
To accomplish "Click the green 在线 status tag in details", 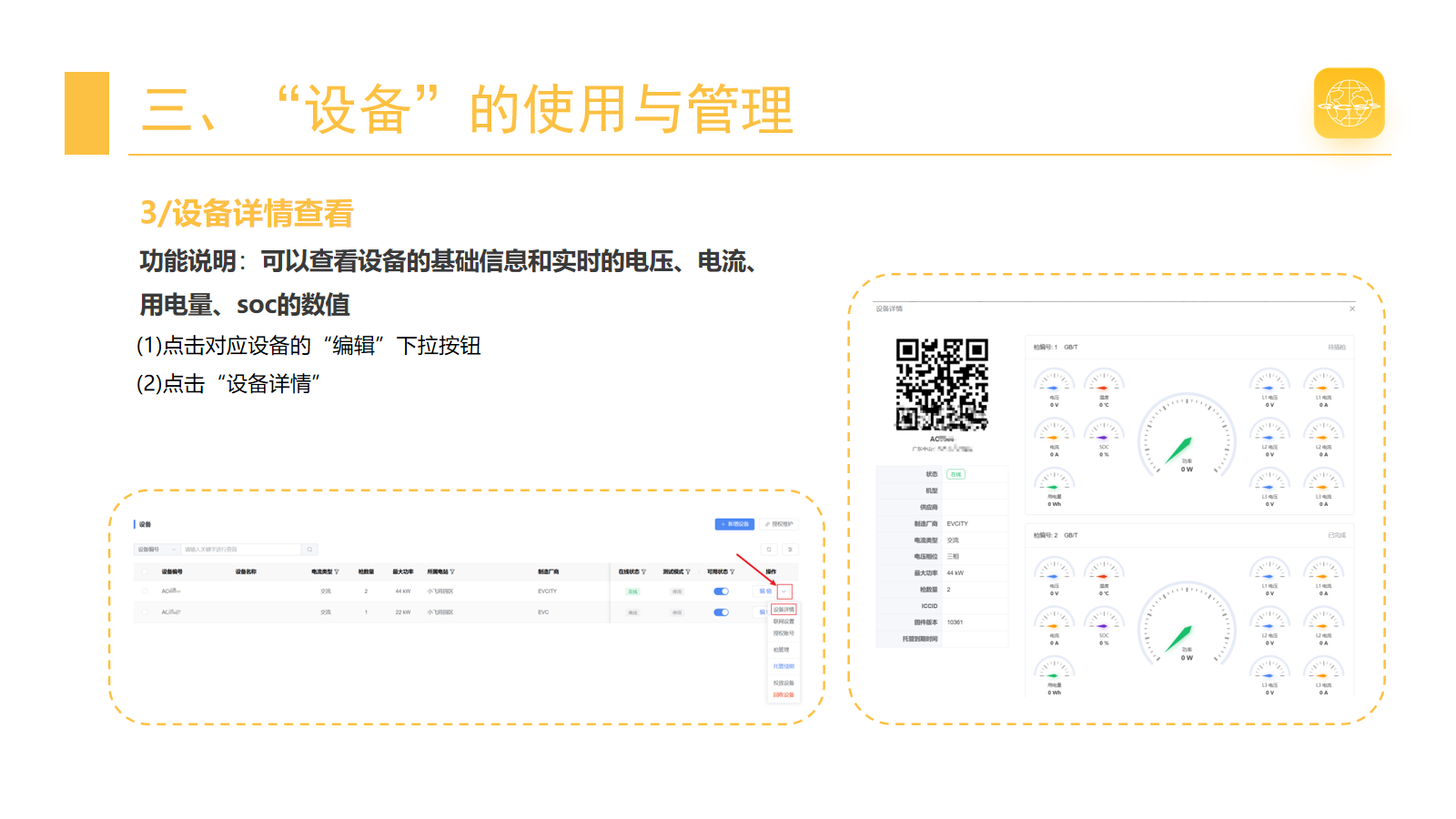I will pyautogui.click(x=955, y=474).
